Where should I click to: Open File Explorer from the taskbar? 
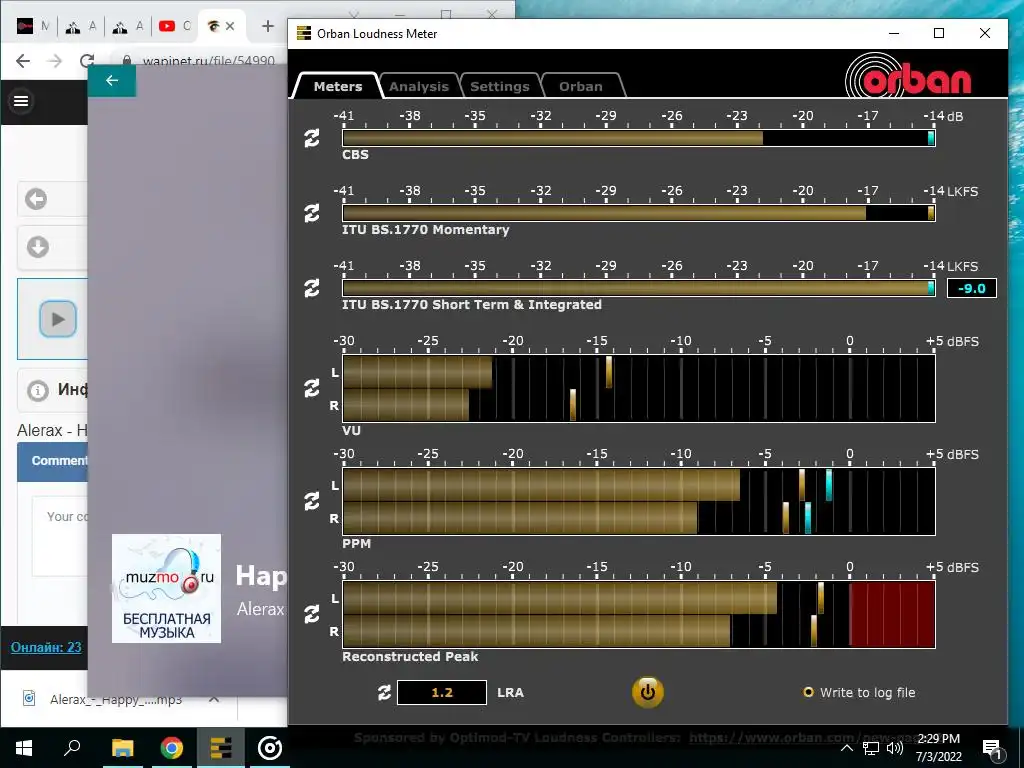122,748
